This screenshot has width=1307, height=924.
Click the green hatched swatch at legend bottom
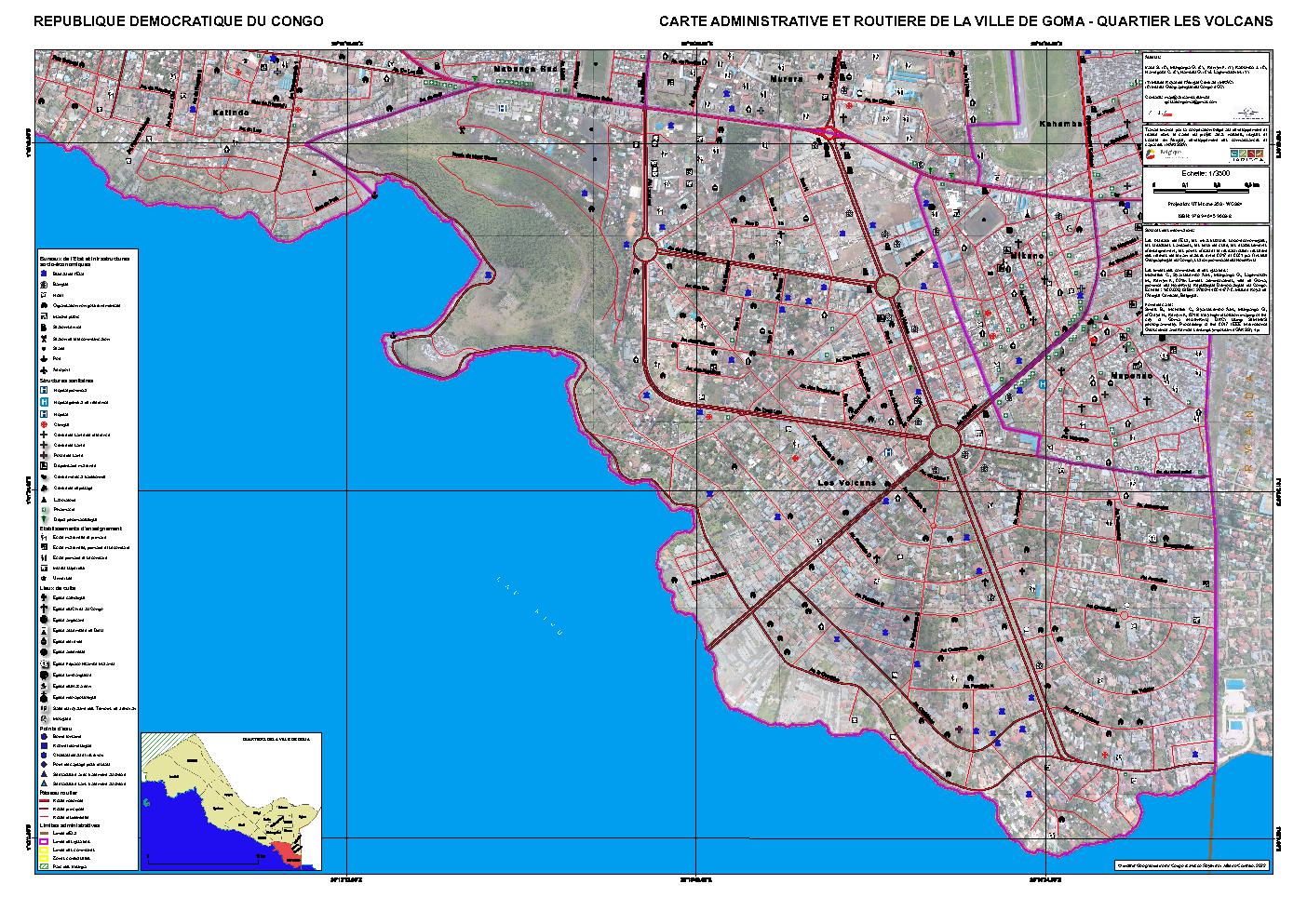point(44,866)
